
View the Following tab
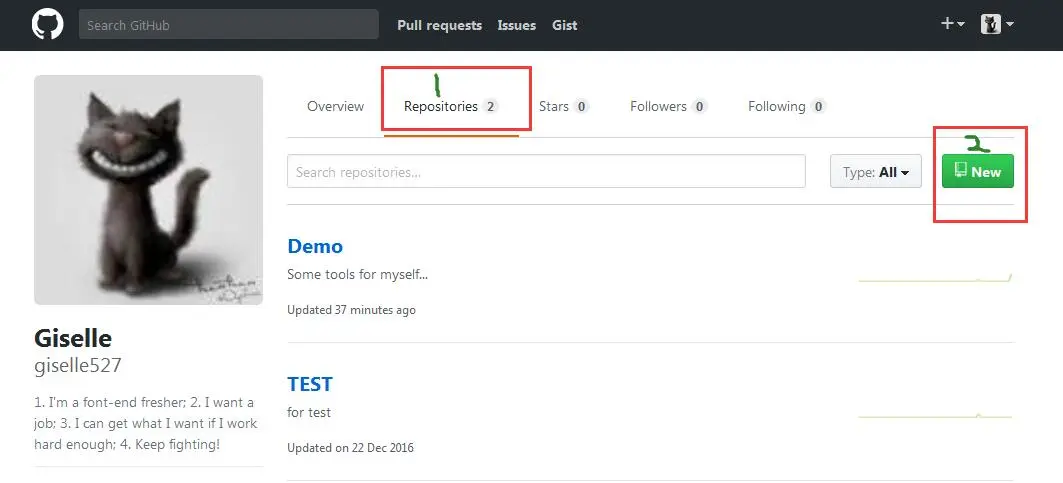pos(787,107)
